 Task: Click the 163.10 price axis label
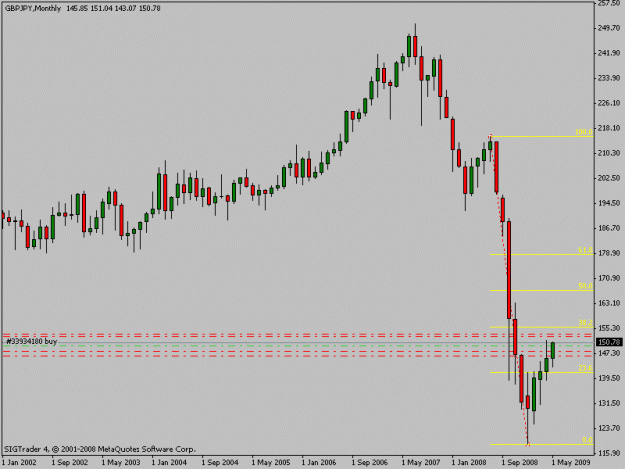tap(609, 303)
